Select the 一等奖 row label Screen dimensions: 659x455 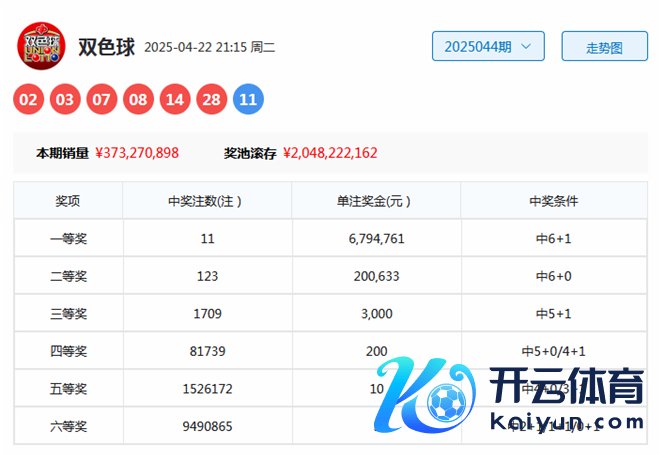(68, 239)
